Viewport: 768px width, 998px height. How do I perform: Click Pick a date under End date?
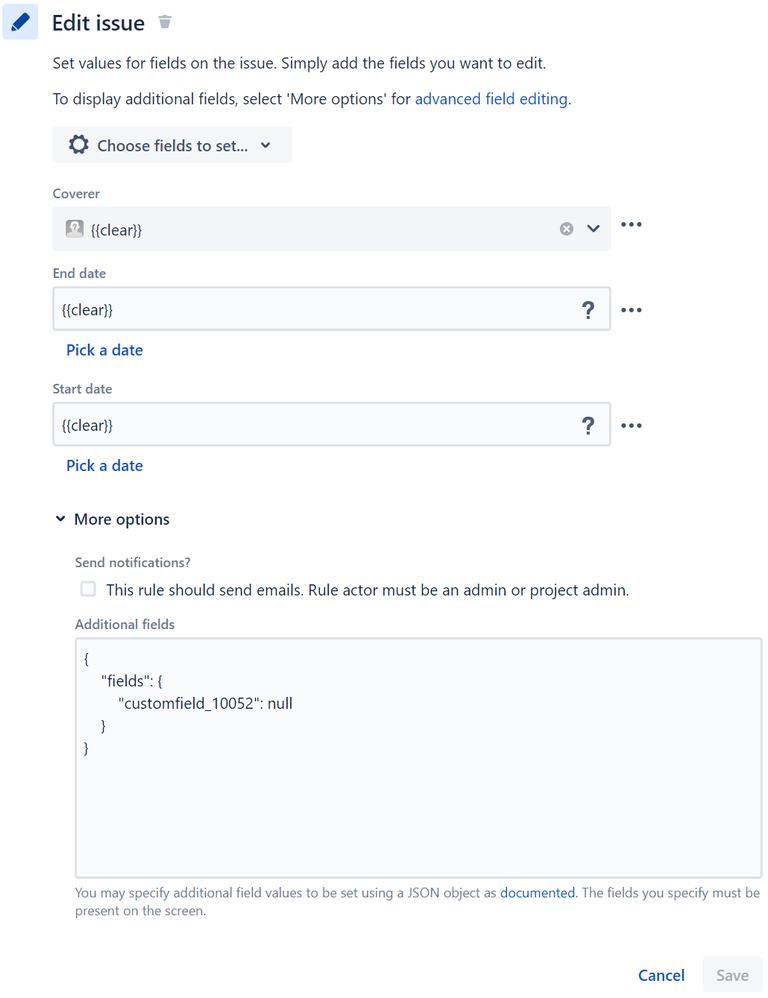[105, 350]
